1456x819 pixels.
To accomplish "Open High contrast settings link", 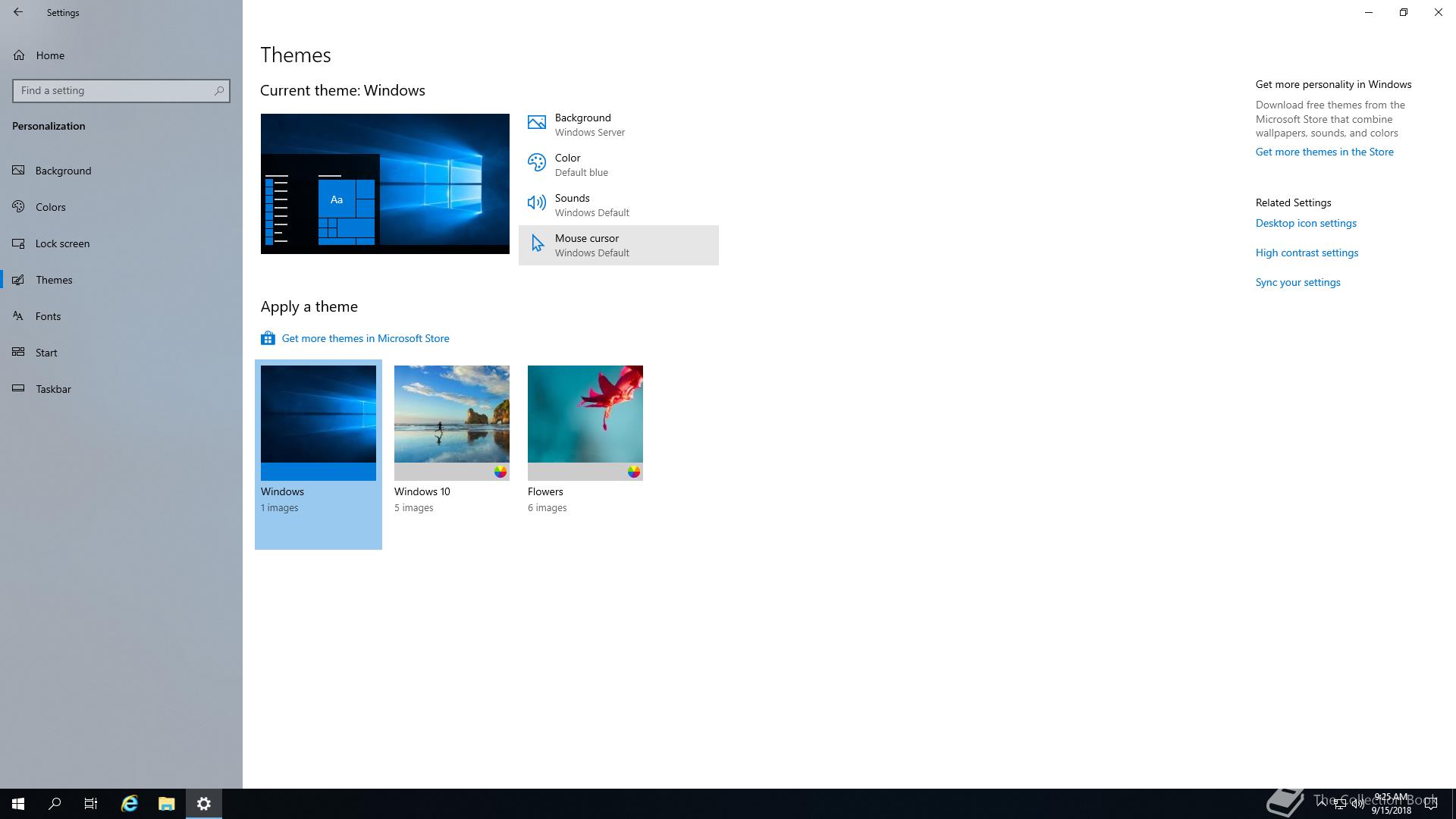I will click(x=1306, y=253).
